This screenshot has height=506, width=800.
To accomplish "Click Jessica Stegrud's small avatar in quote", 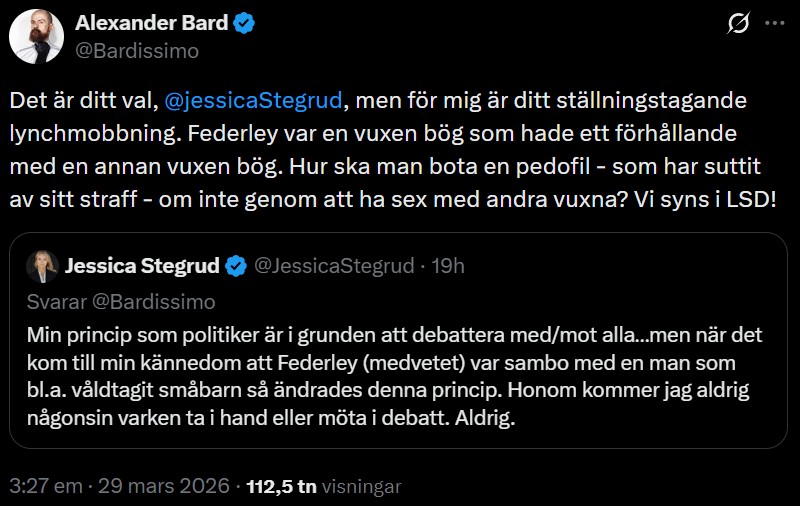I will click(41, 267).
